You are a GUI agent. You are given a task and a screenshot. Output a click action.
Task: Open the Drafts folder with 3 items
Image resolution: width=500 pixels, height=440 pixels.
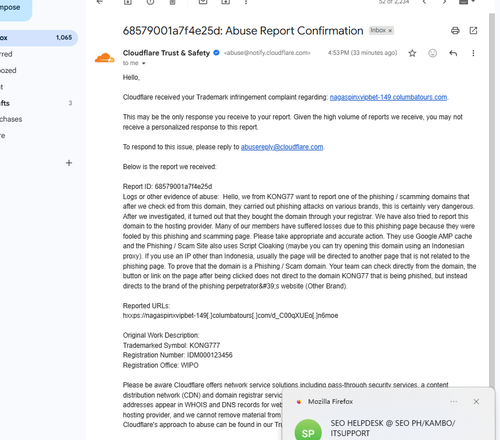tap(36, 103)
